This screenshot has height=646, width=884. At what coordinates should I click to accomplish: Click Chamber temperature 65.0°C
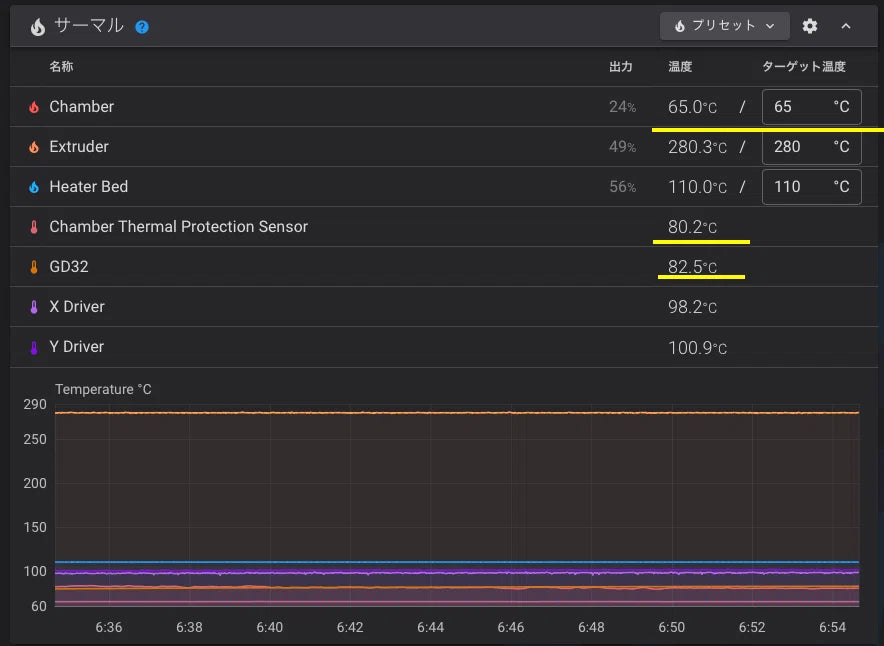coord(692,107)
